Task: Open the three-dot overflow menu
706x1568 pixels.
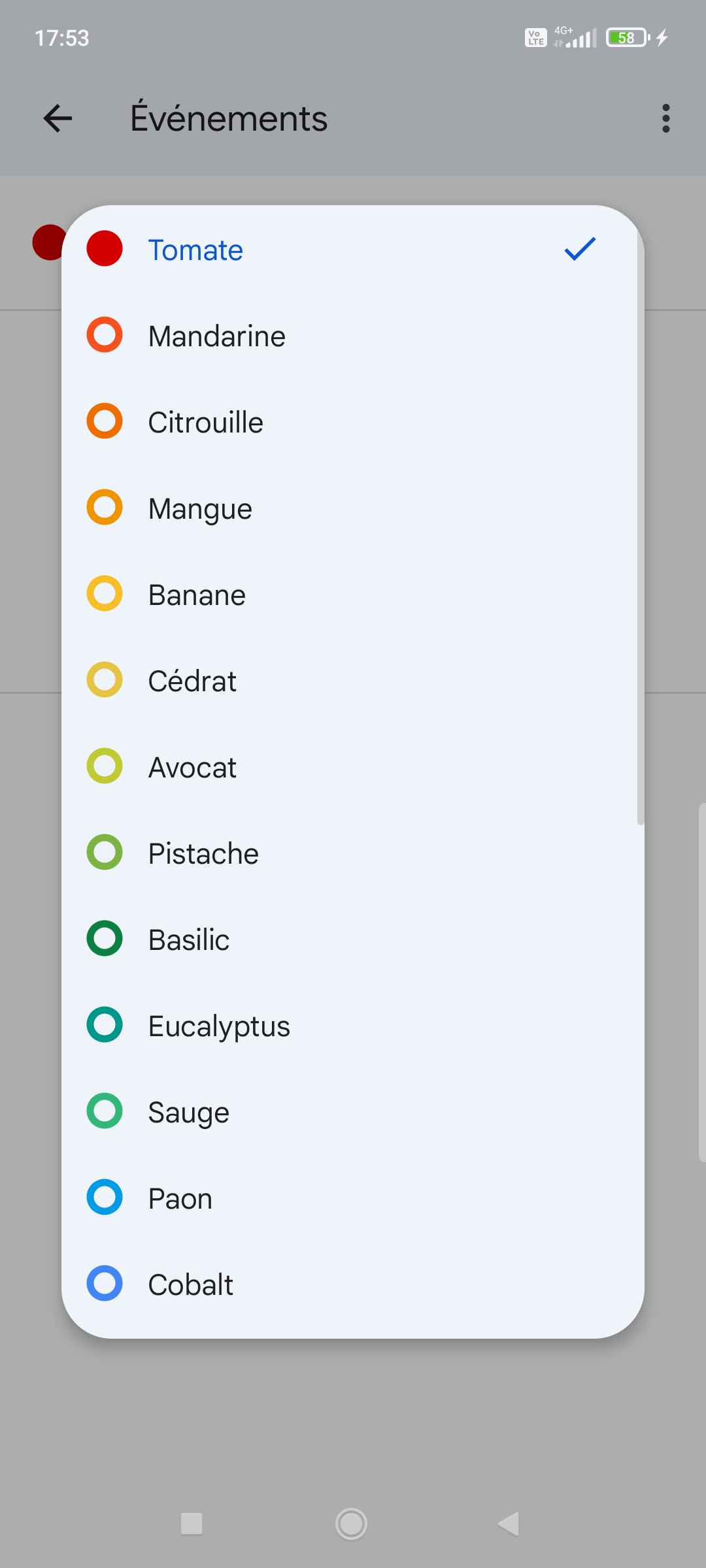Action: point(665,118)
